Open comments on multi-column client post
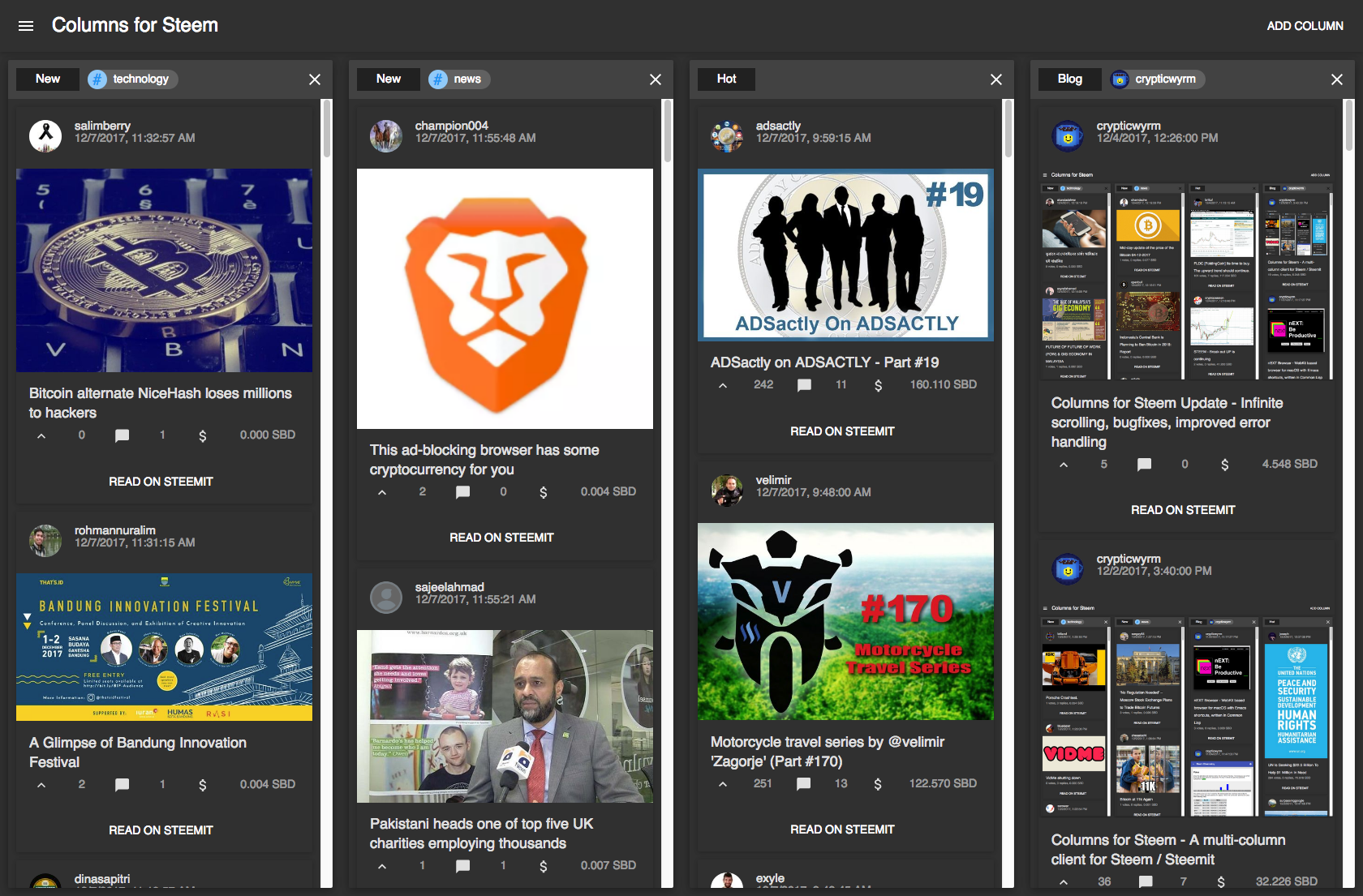1363x896 pixels. click(1146, 882)
